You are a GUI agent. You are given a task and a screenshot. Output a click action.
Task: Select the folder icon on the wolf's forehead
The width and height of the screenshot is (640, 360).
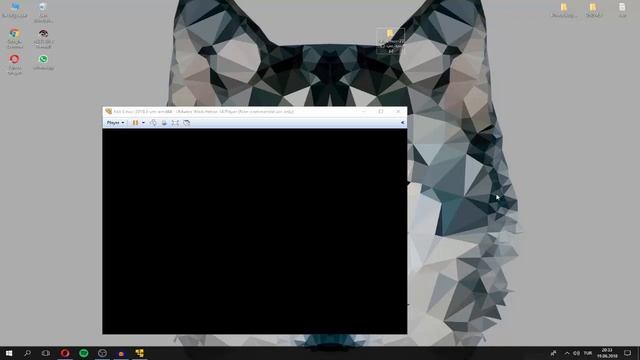coord(391,41)
